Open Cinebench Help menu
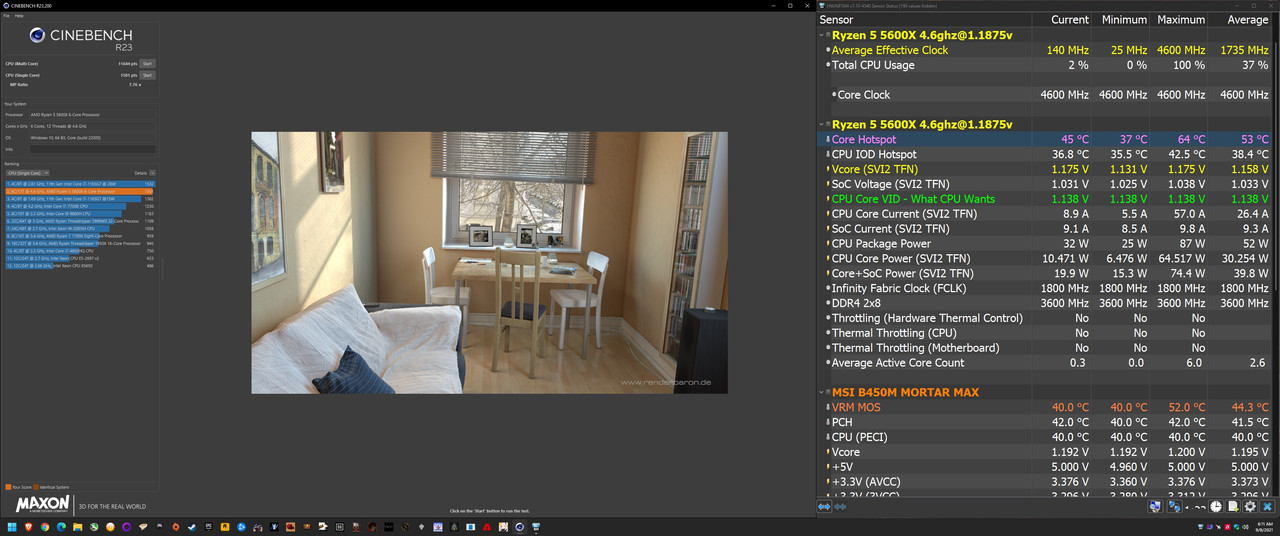This screenshot has width=1280, height=536. (17, 15)
